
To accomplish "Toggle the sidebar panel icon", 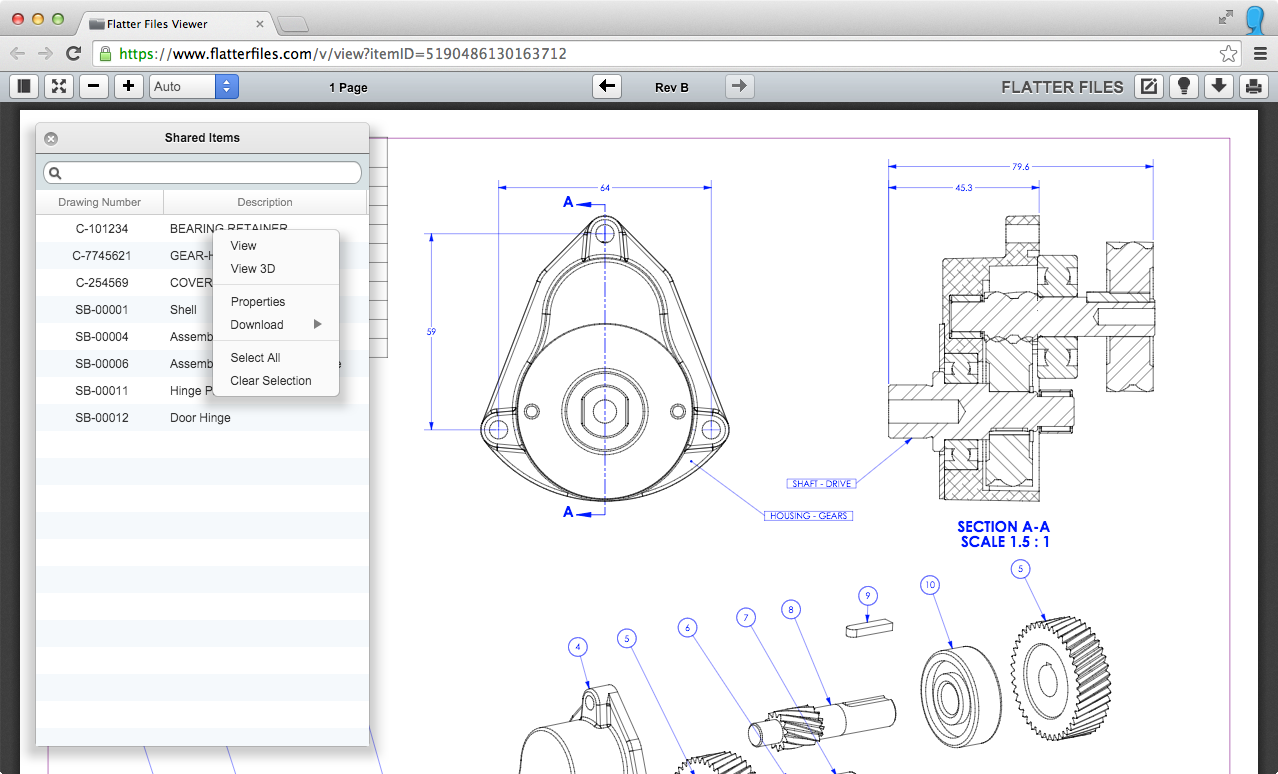I will [24, 86].
